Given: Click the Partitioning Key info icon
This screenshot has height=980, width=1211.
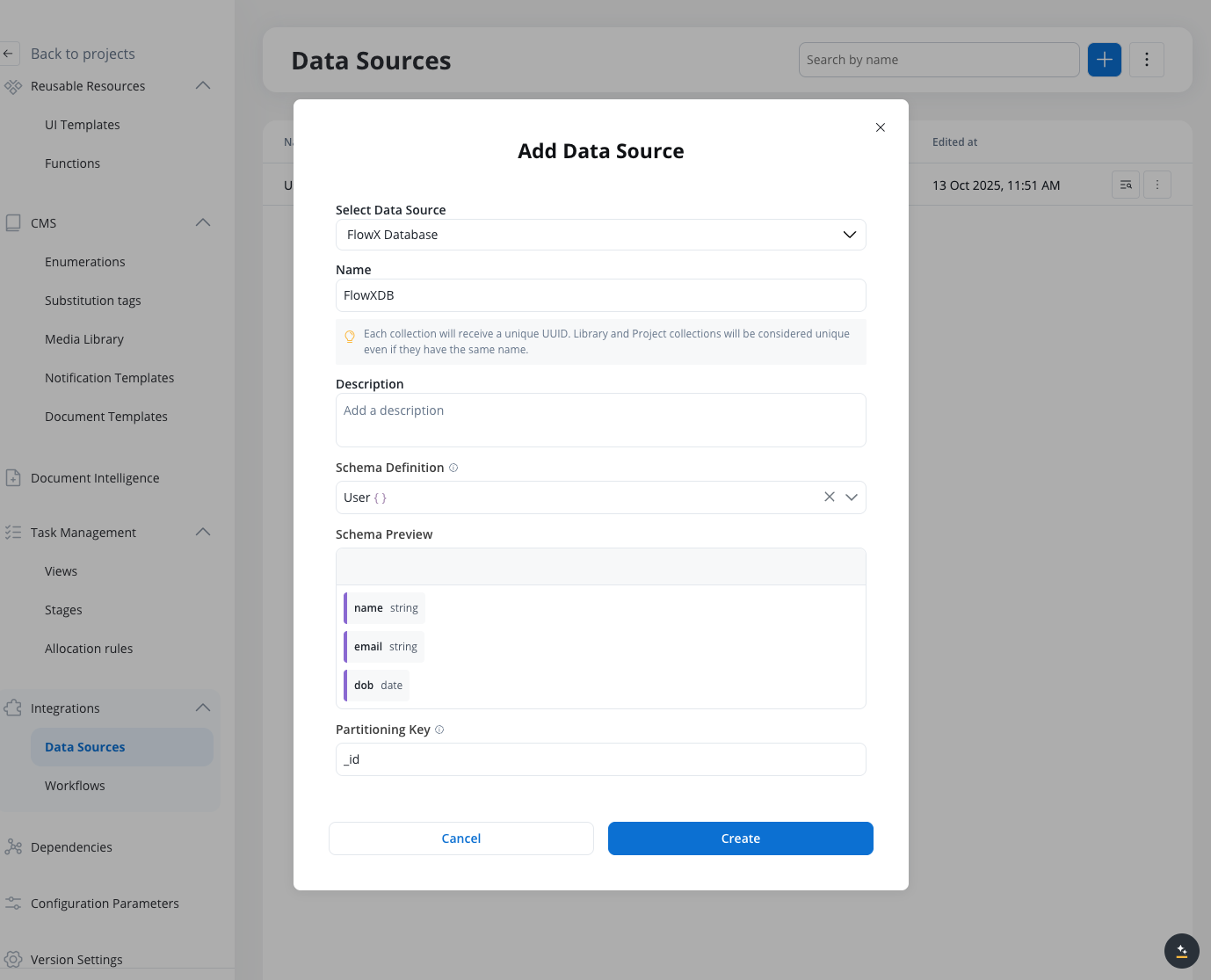Looking at the screenshot, I should (439, 730).
